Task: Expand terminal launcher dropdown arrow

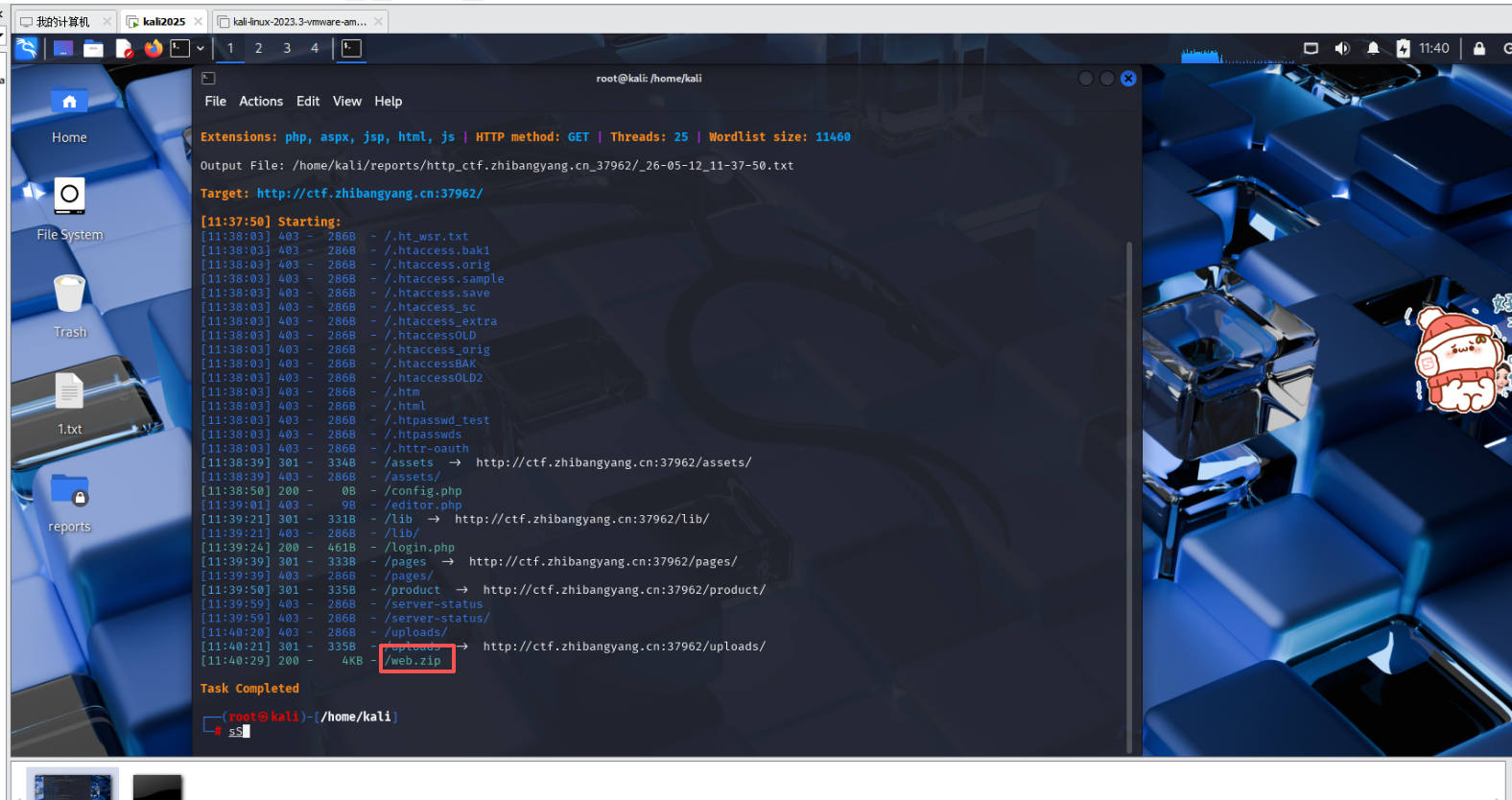Action: (201, 48)
